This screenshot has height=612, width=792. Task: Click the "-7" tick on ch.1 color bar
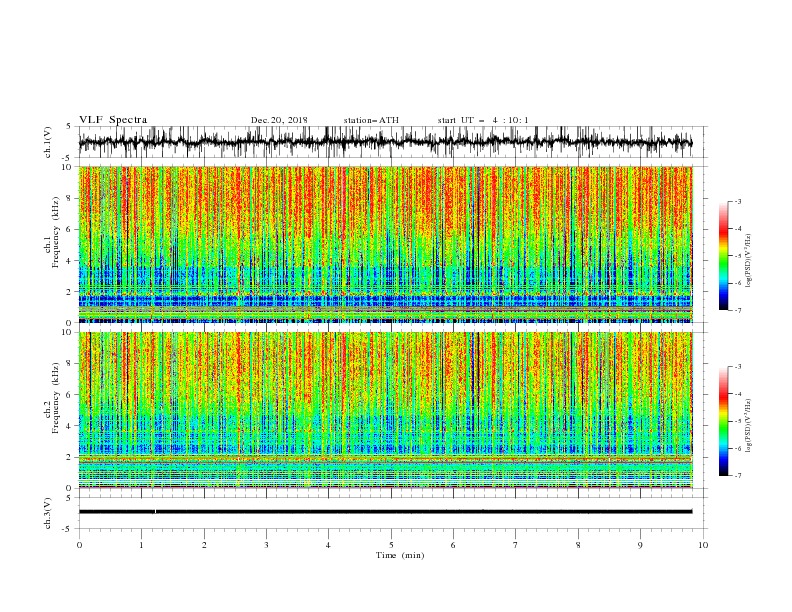[738, 310]
